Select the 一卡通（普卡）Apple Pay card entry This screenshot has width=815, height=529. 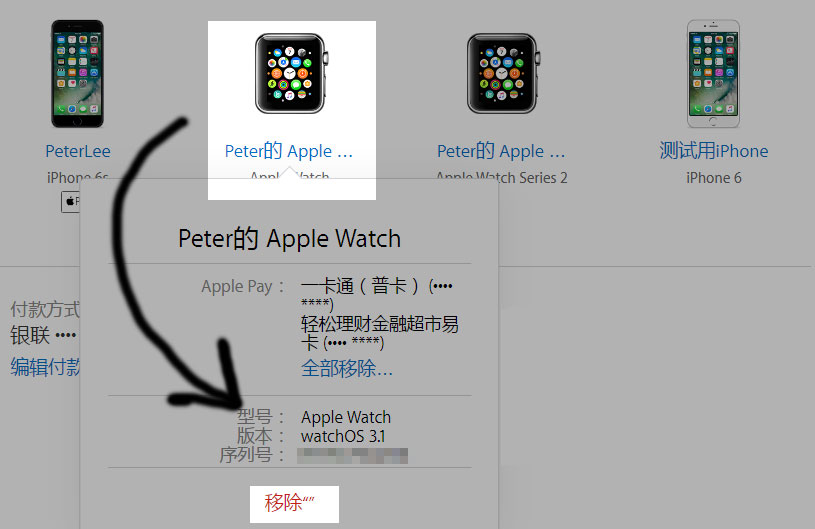point(376,294)
